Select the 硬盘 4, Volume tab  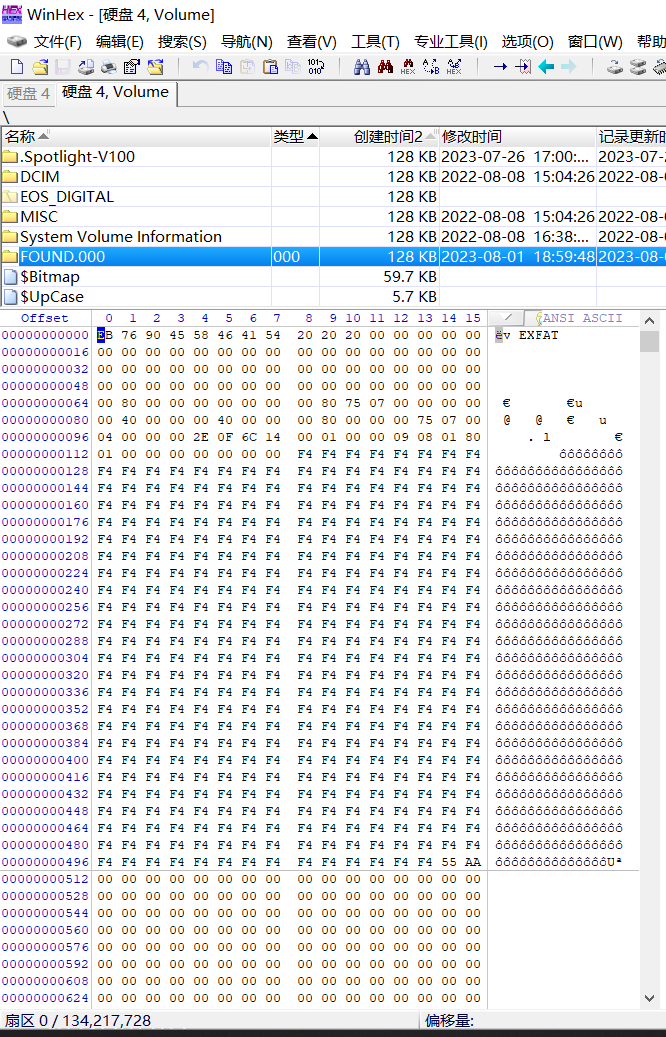click(x=115, y=92)
